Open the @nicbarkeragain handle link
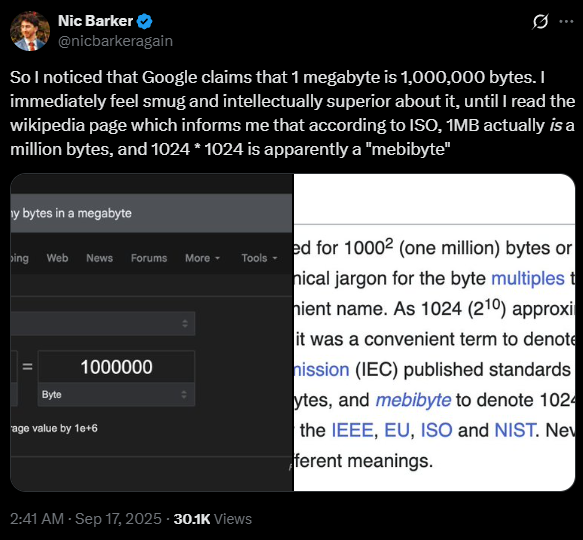583x540 pixels. (x=115, y=41)
